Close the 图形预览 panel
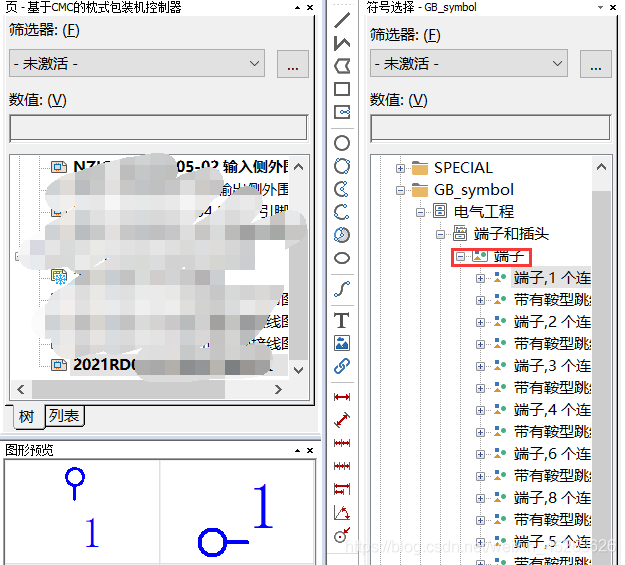The height and width of the screenshot is (565, 626). point(310,450)
